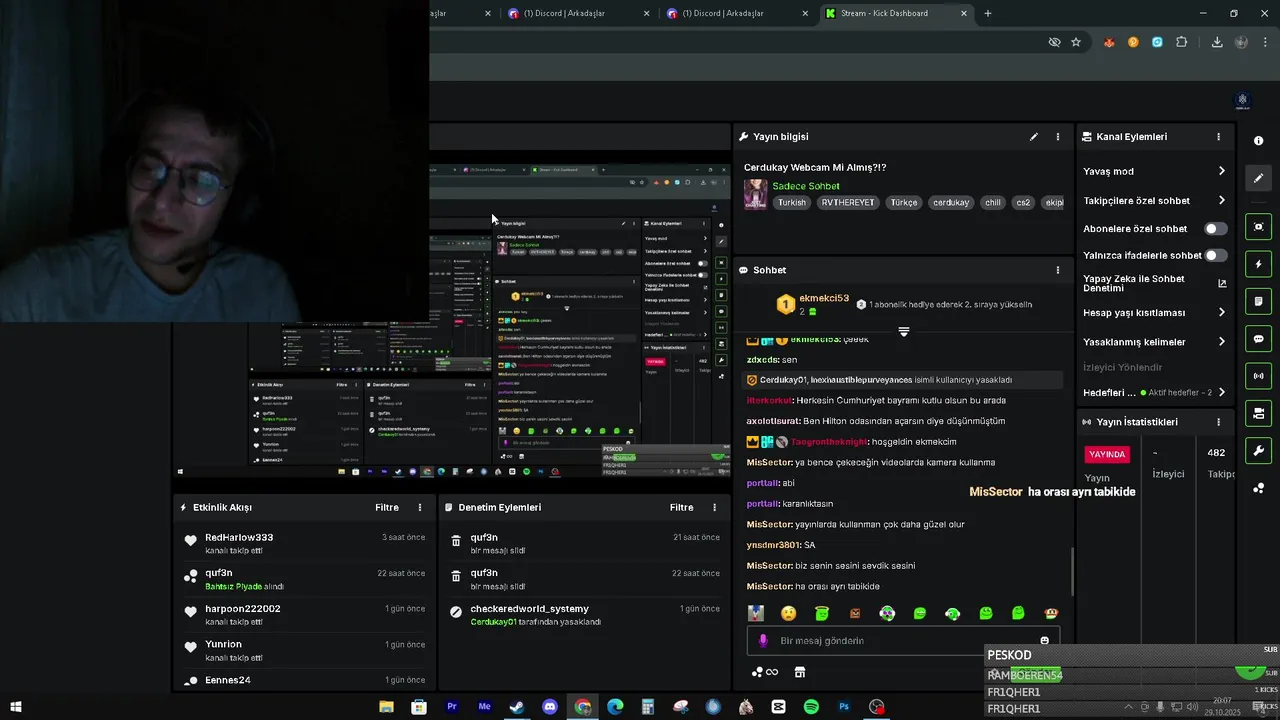The width and height of the screenshot is (1280, 720).
Task: Click the shop icon below message box
Action: pos(800,673)
